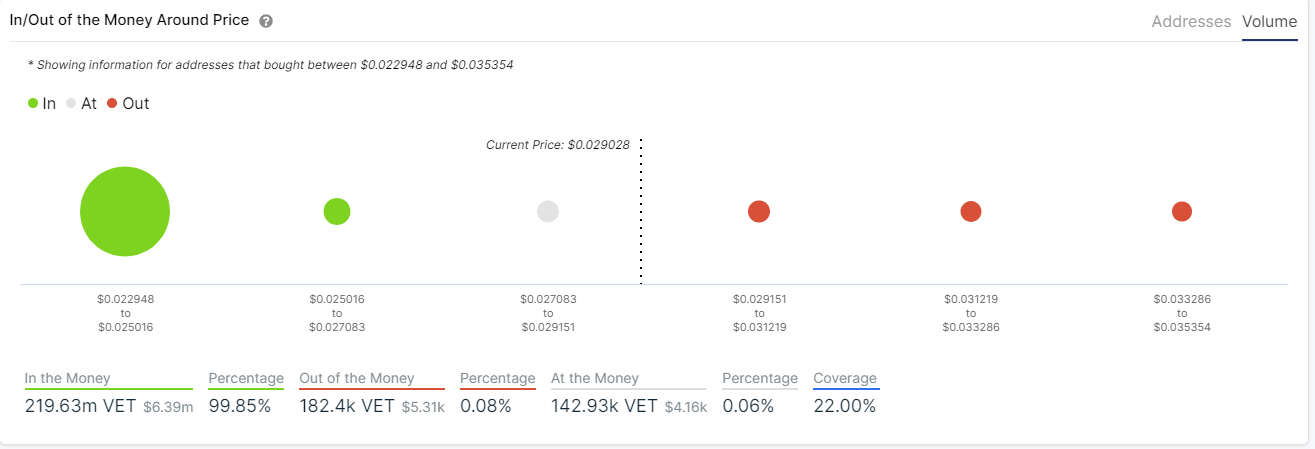The width and height of the screenshot is (1315, 449).
Task: Click the small green bubble for $0.025016 range
Action: pos(337,211)
